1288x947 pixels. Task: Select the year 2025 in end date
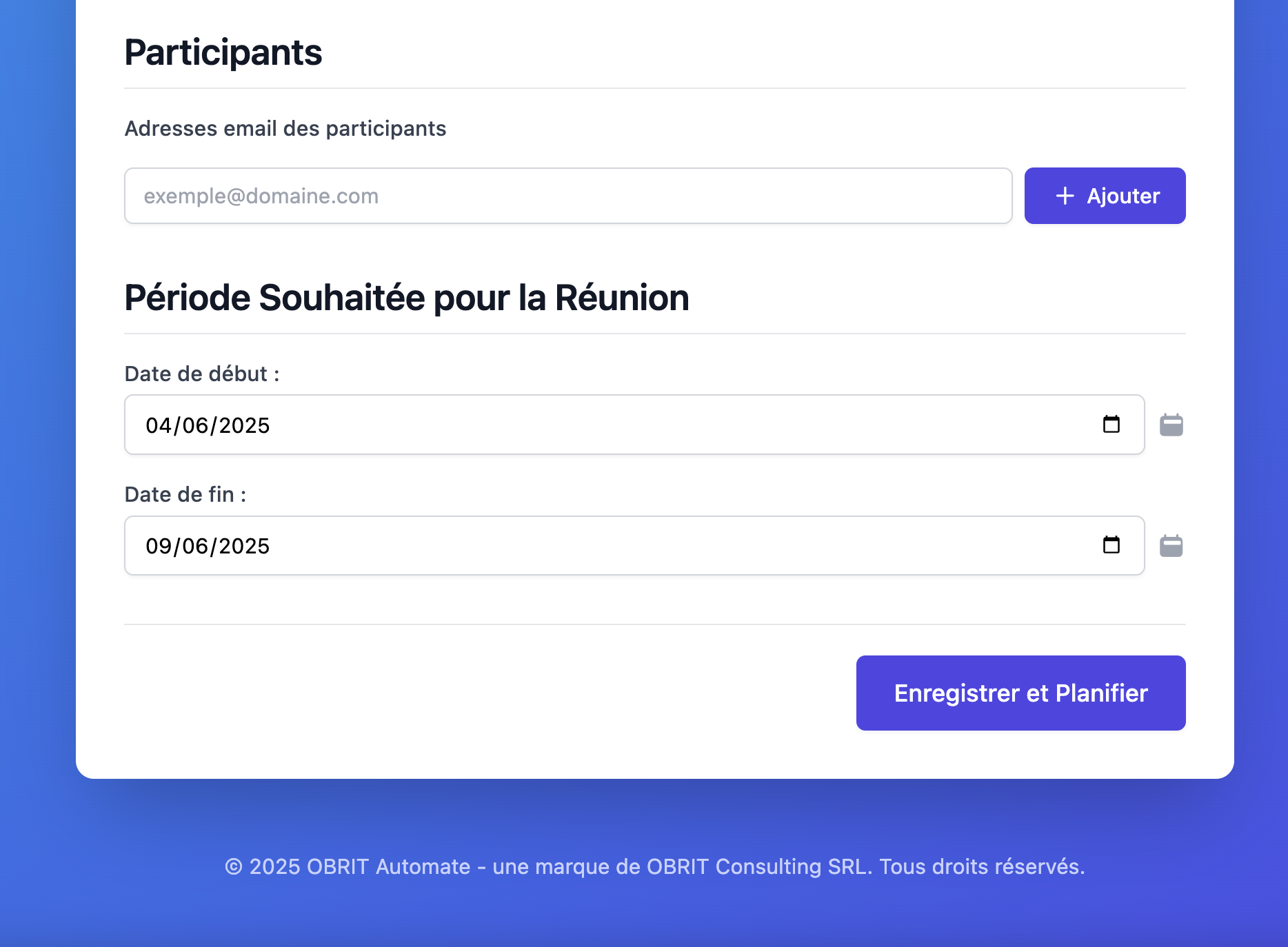click(x=244, y=546)
